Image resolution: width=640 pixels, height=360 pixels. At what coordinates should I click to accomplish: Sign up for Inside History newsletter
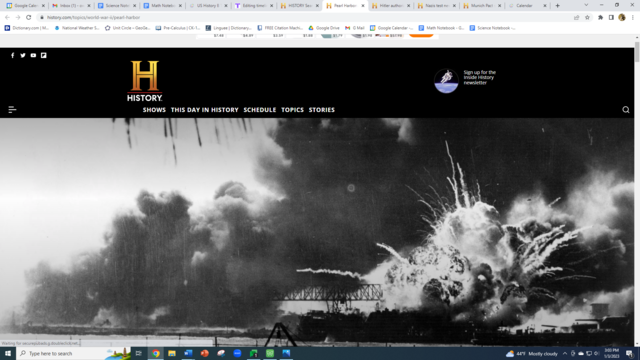click(480, 77)
